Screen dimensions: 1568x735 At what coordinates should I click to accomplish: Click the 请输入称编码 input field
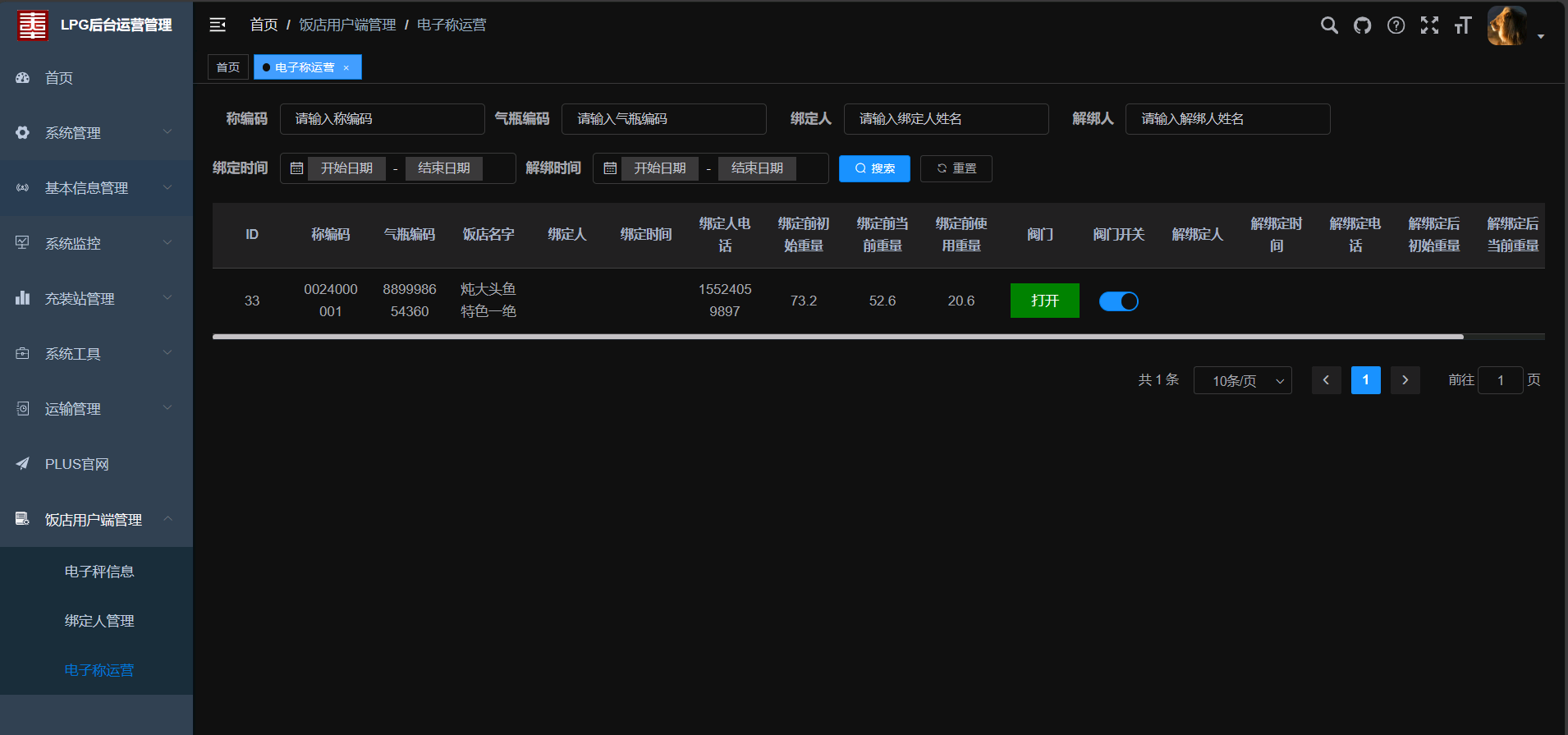tap(382, 119)
